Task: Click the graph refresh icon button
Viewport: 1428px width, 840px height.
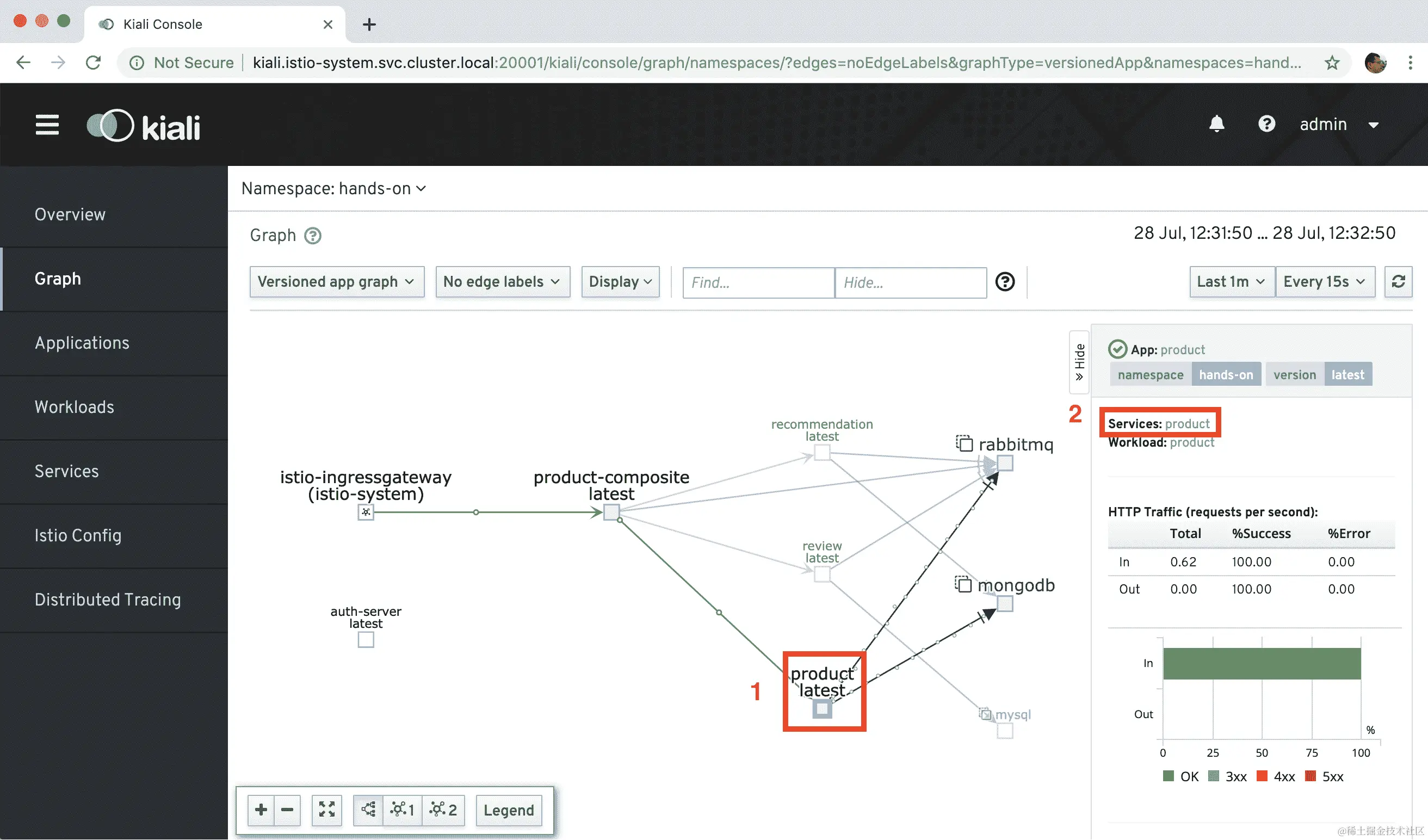Action: [x=1398, y=282]
